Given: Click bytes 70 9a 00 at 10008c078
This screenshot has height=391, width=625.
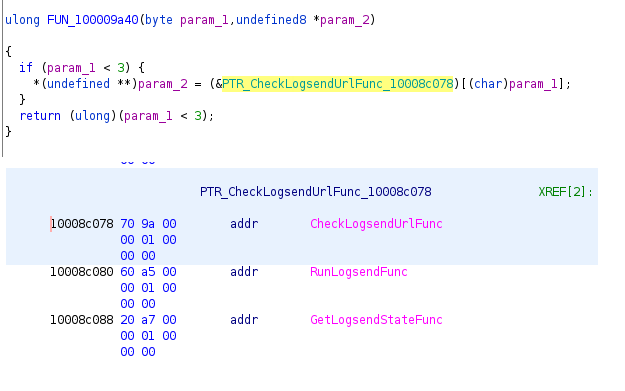Looking at the screenshot, I should 148,224.
